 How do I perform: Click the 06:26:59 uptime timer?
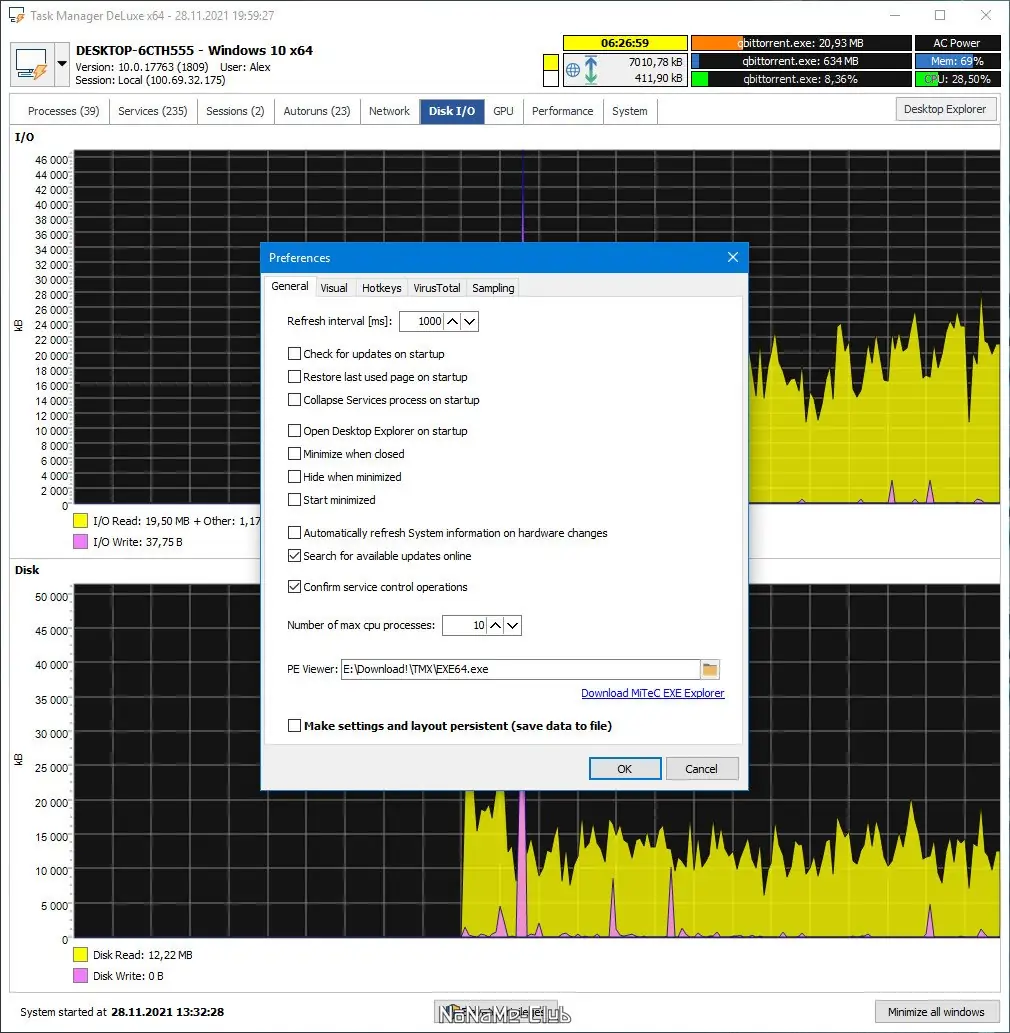coord(625,43)
